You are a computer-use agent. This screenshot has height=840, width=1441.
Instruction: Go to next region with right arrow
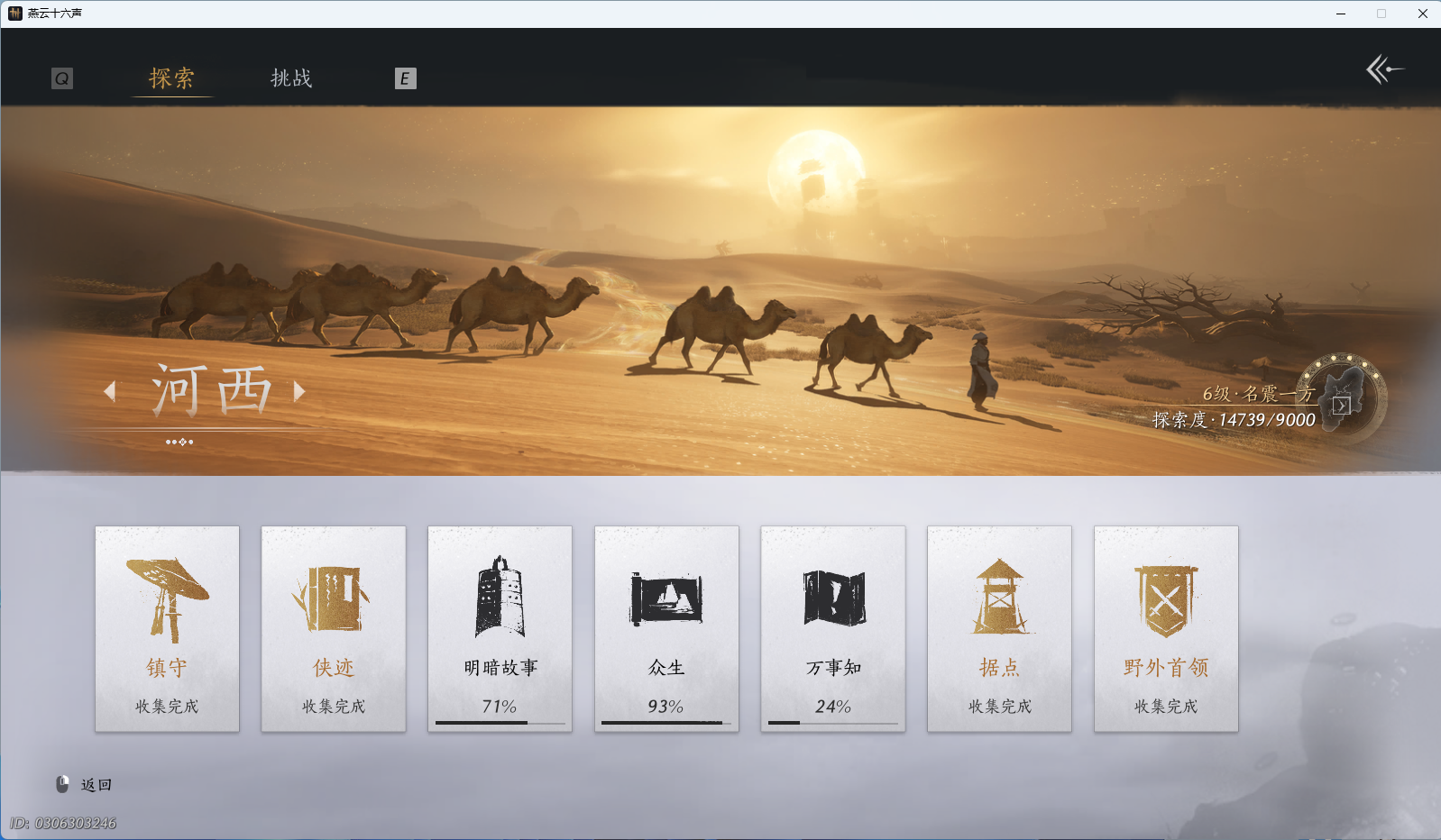pos(299,391)
